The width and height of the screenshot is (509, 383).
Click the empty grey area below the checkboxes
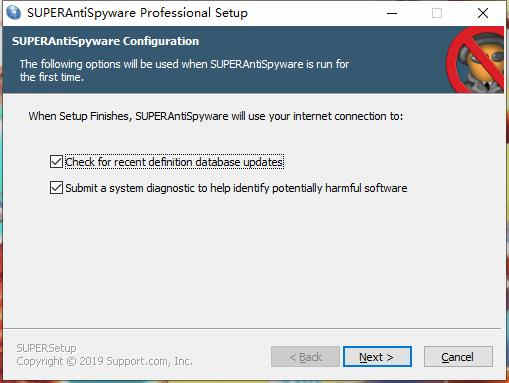253,260
